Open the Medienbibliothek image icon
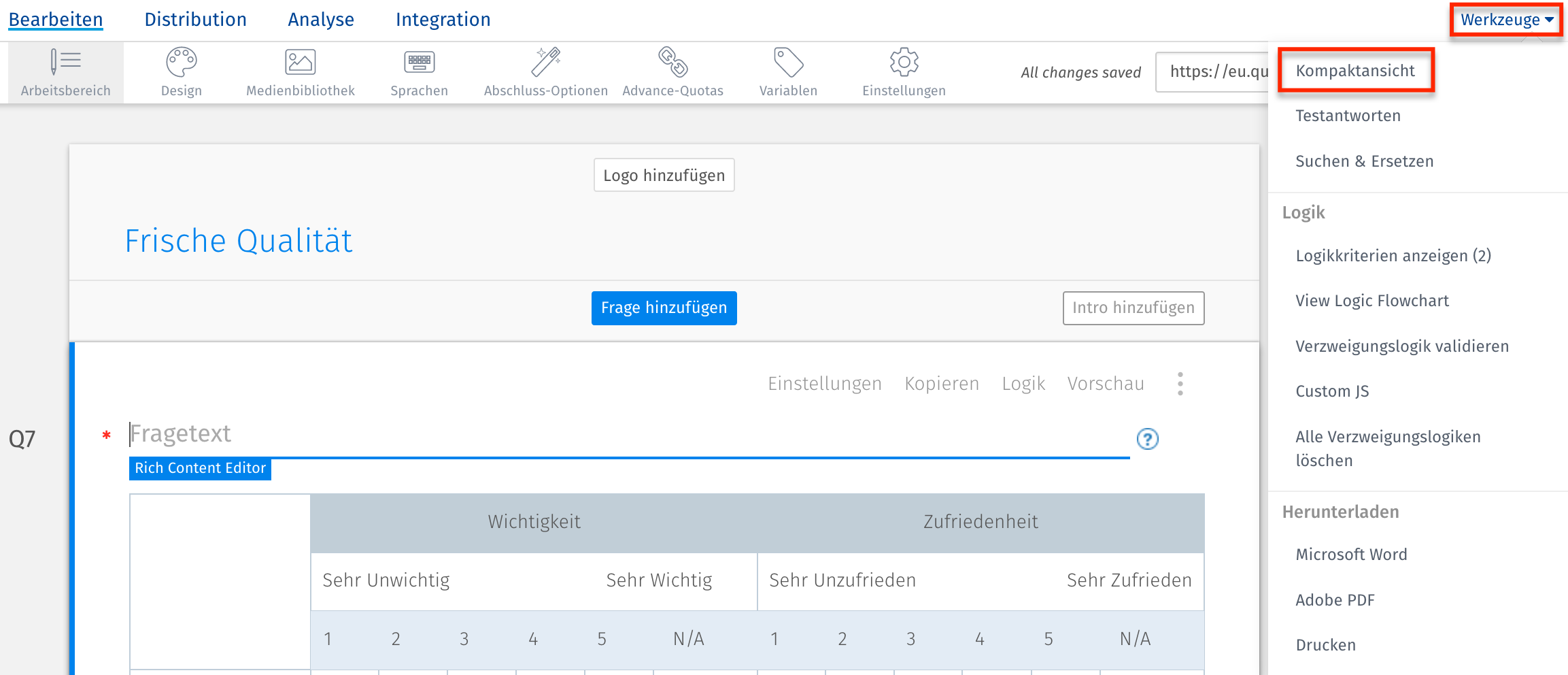The width and height of the screenshot is (1568, 675). (299, 63)
